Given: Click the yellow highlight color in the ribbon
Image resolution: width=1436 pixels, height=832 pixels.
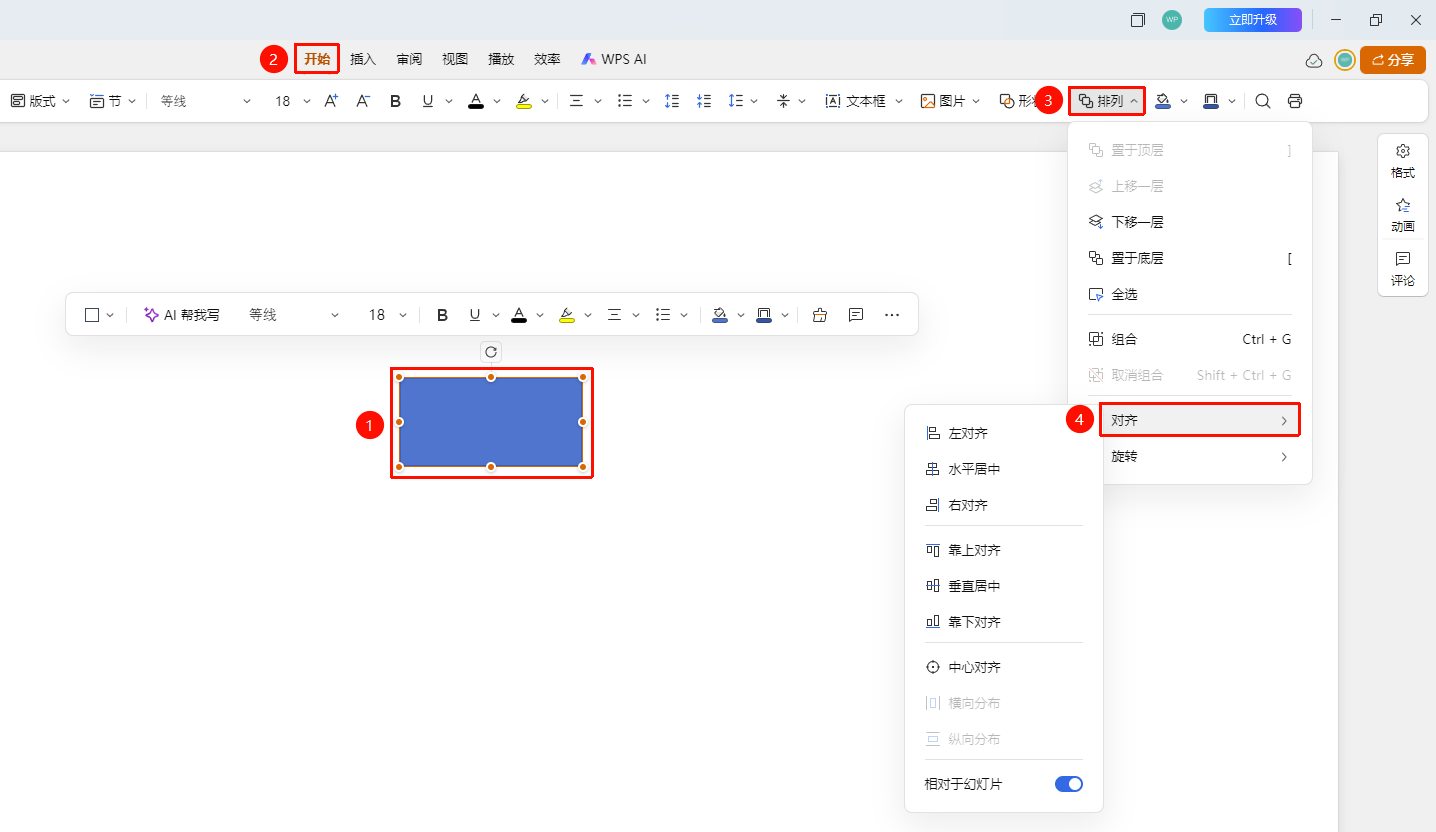Looking at the screenshot, I should click(524, 101).
